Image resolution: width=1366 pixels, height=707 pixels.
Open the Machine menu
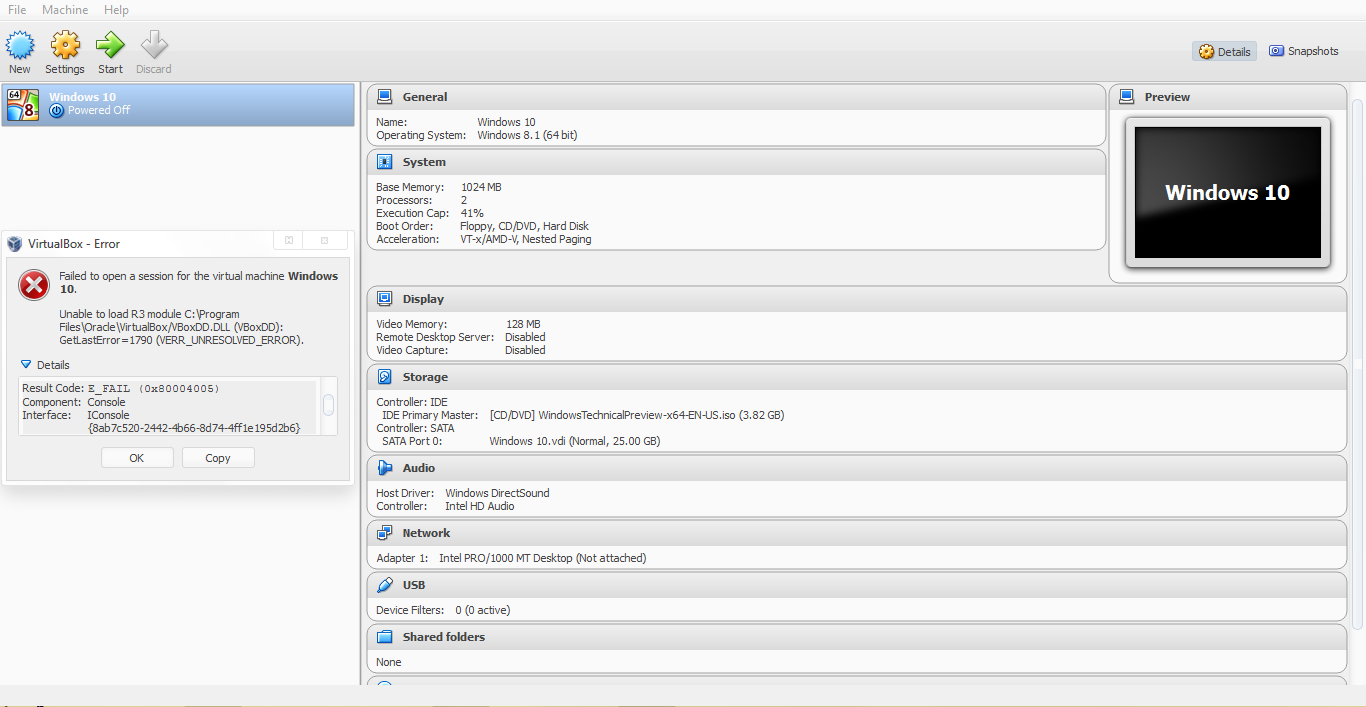64,9
